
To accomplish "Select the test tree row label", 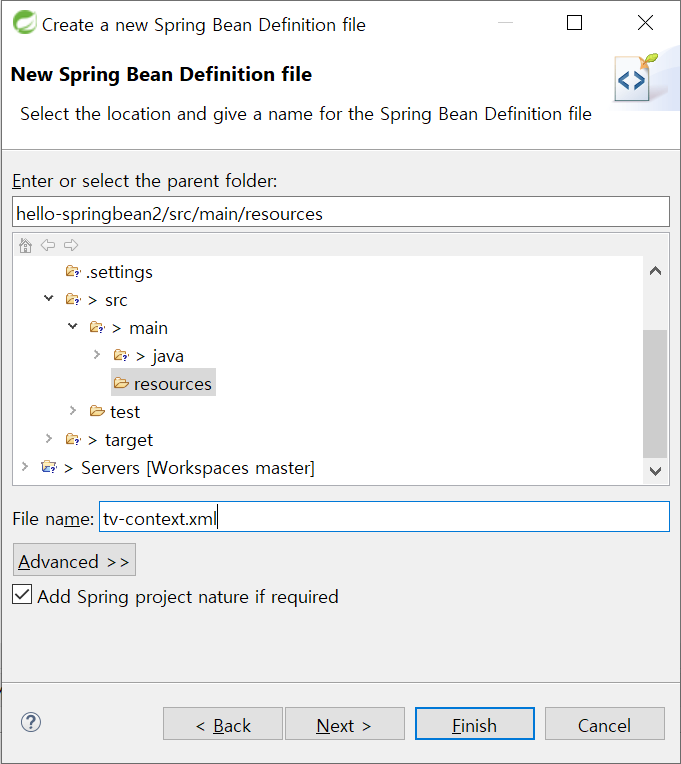I will click(x=125, y=412).
